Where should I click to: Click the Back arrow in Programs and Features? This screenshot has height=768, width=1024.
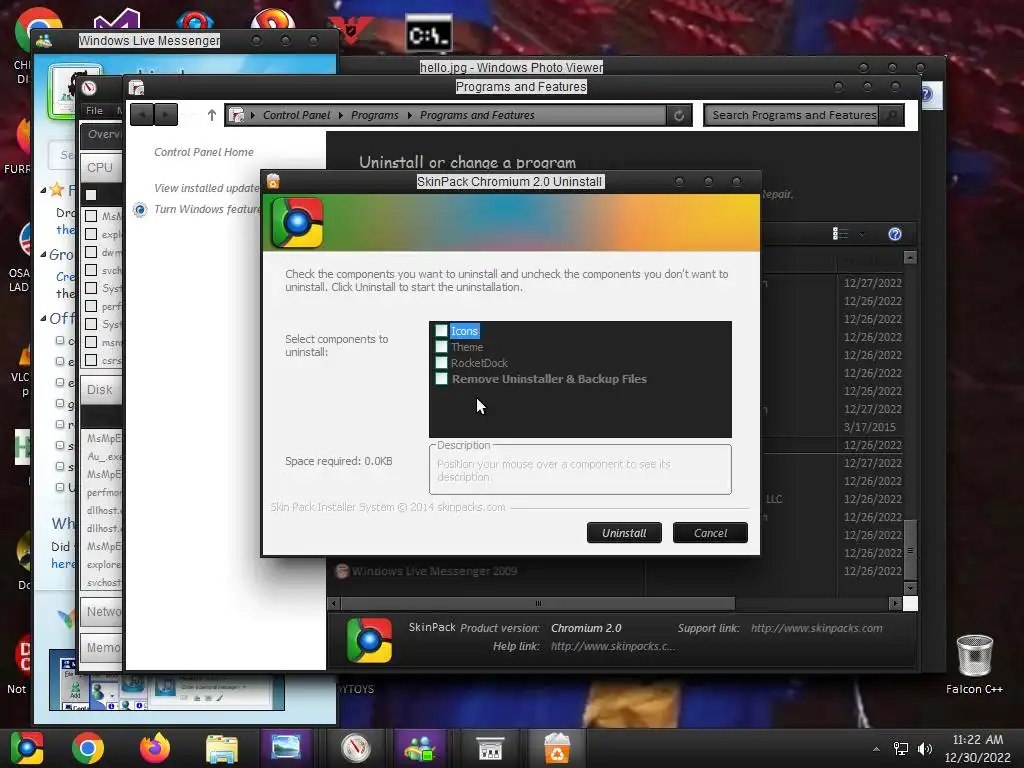pos(142,115)
